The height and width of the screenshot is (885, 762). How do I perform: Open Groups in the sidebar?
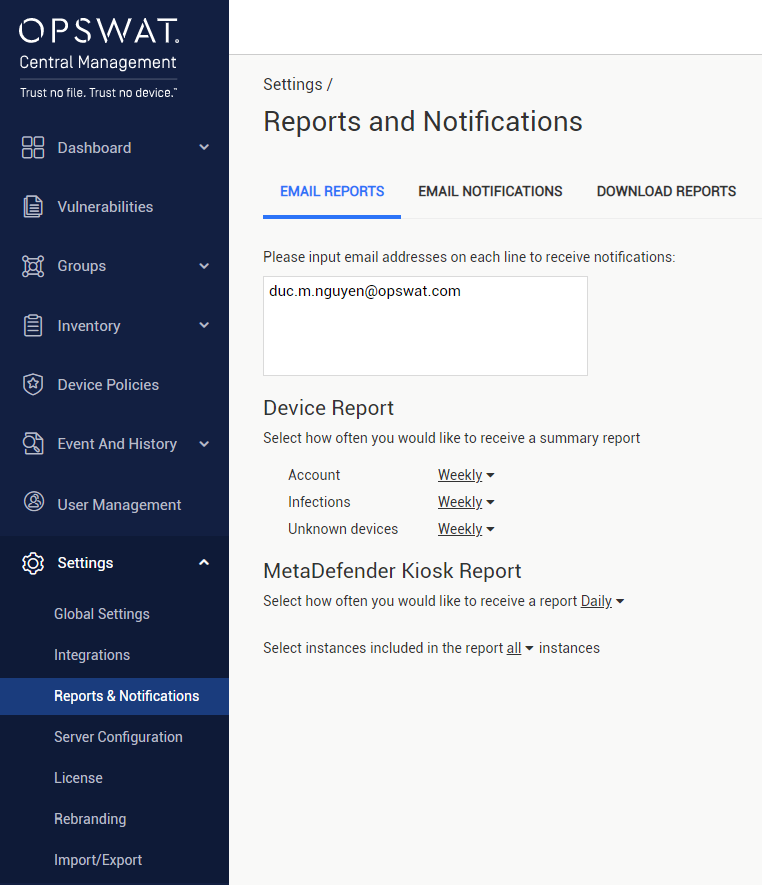(81, 266)
